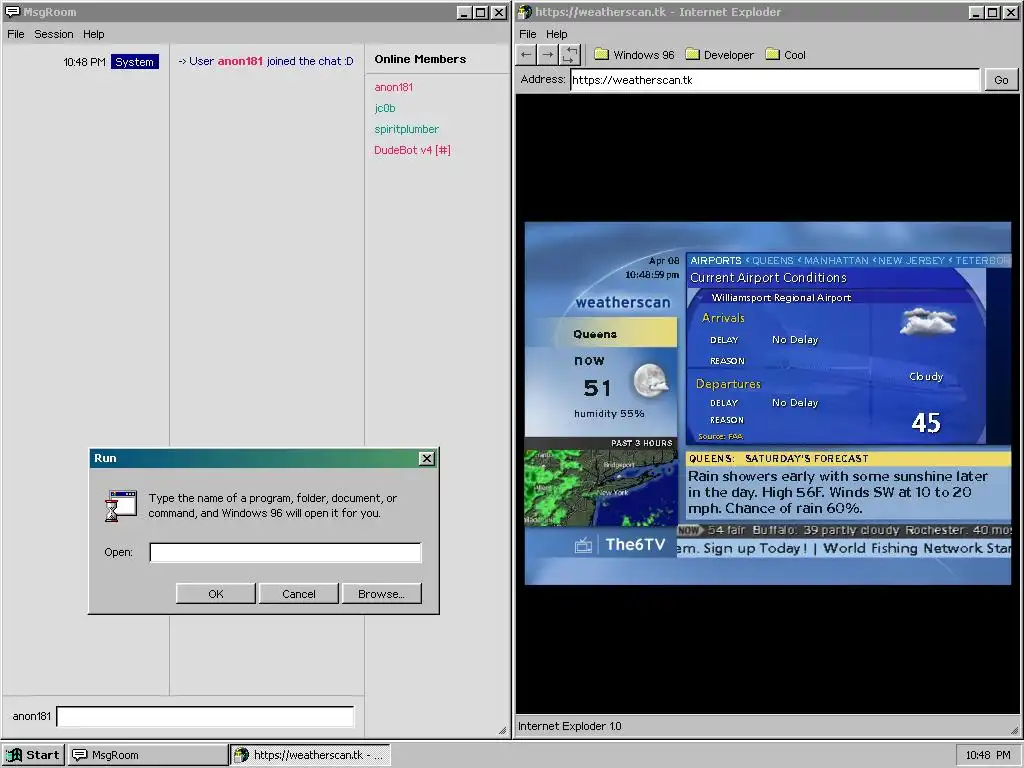
Task: Click the System sender label in chat
Action: pos(135,61)
